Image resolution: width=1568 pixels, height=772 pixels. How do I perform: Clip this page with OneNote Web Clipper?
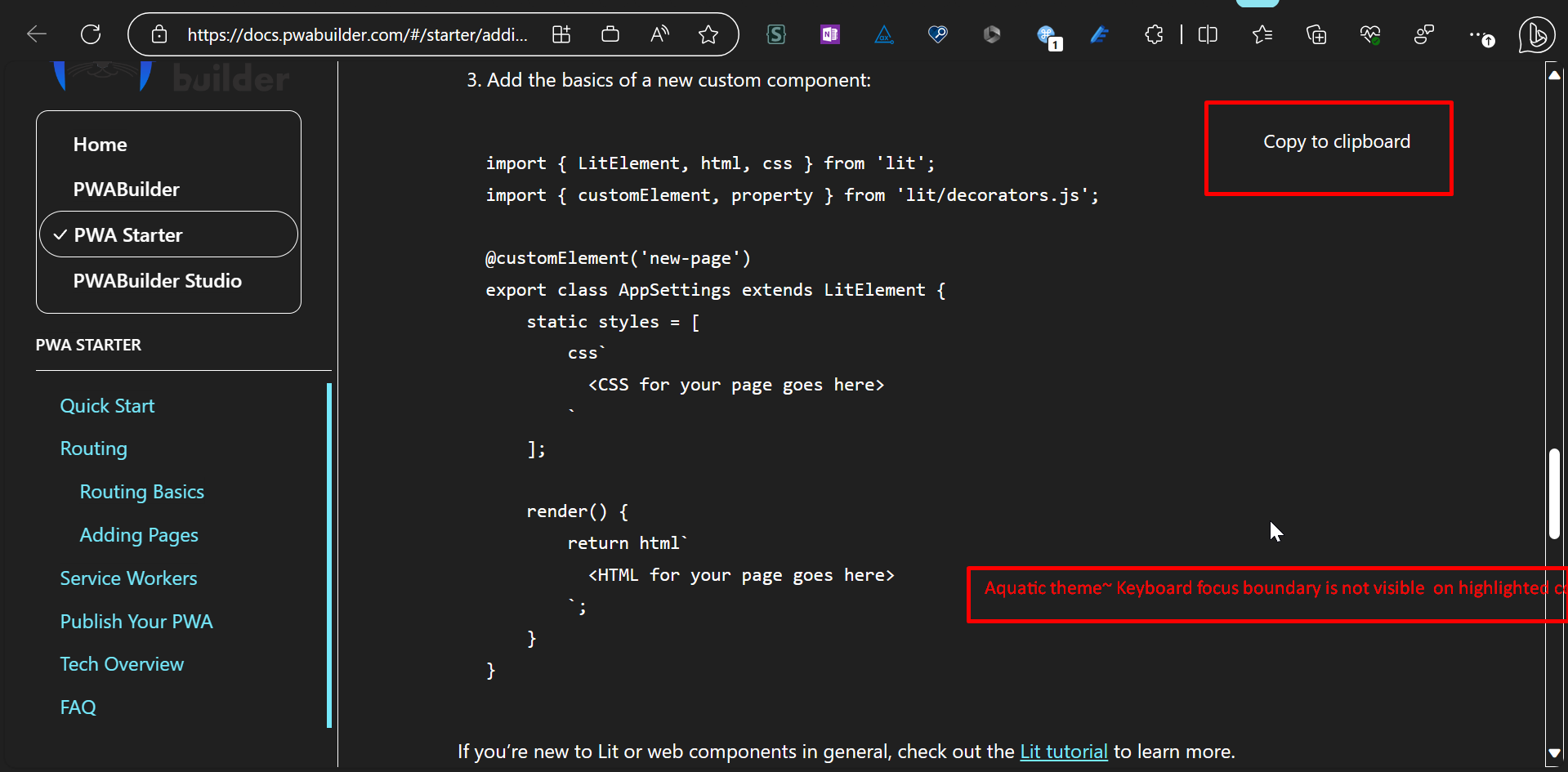pos(829,34)
